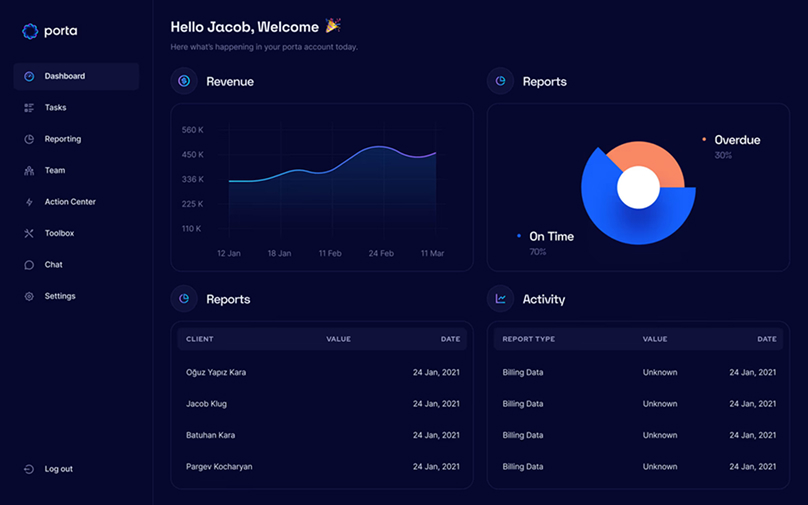Click the Revenue dollar icon

coord(184,81)
